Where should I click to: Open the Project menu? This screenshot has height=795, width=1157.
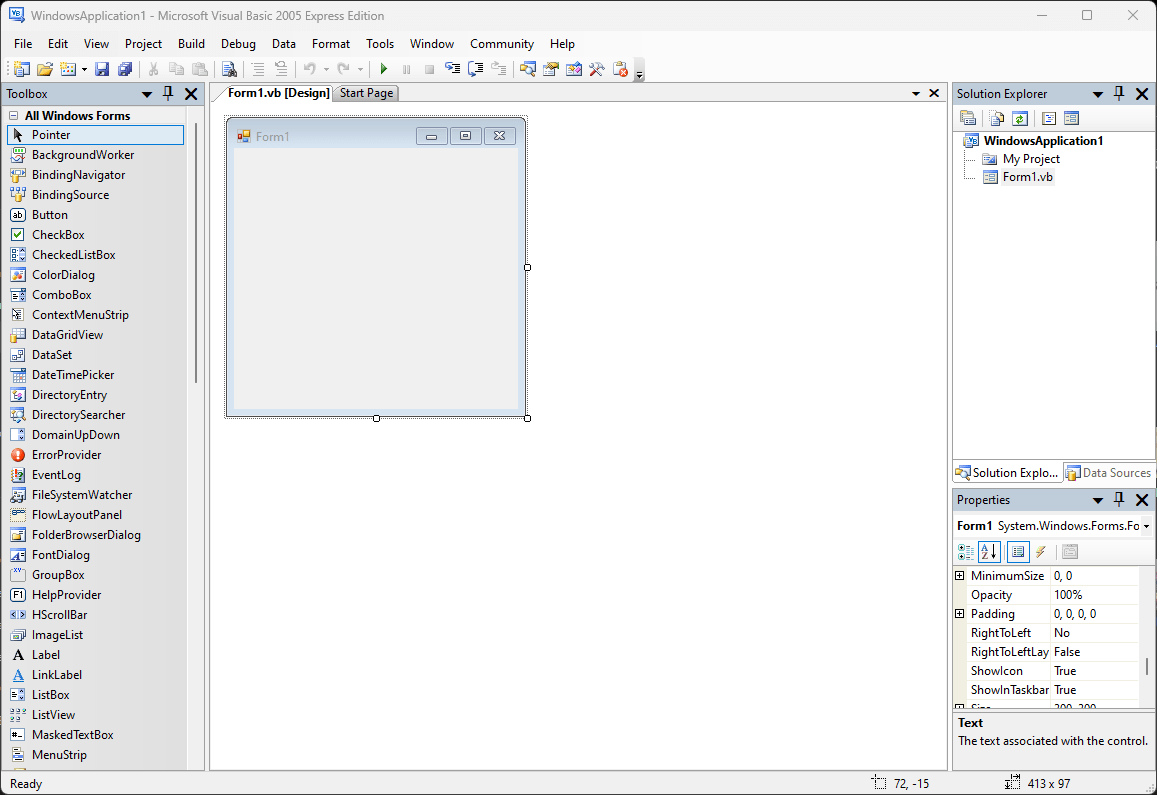[143, 44]
